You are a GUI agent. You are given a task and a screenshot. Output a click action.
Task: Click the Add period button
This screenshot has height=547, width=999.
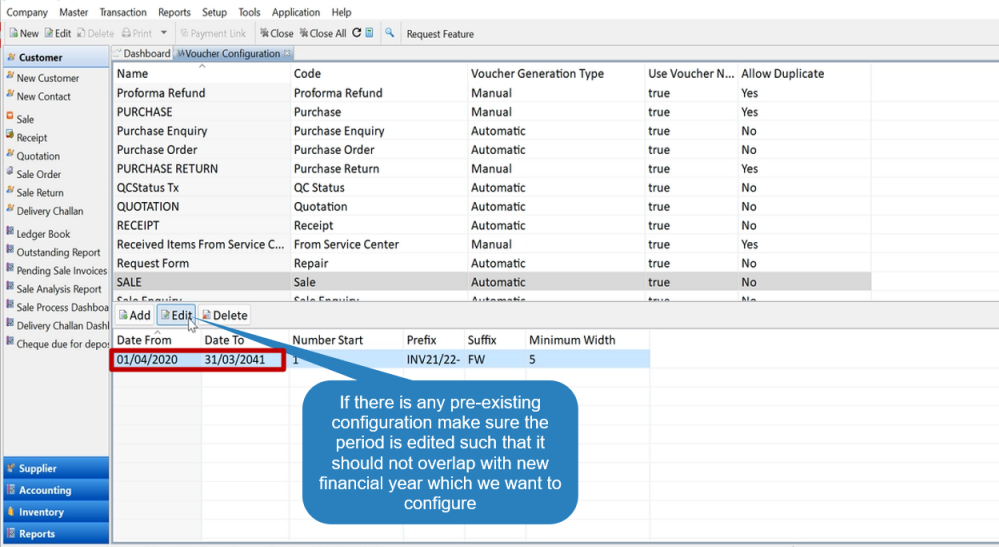(134, 315)
